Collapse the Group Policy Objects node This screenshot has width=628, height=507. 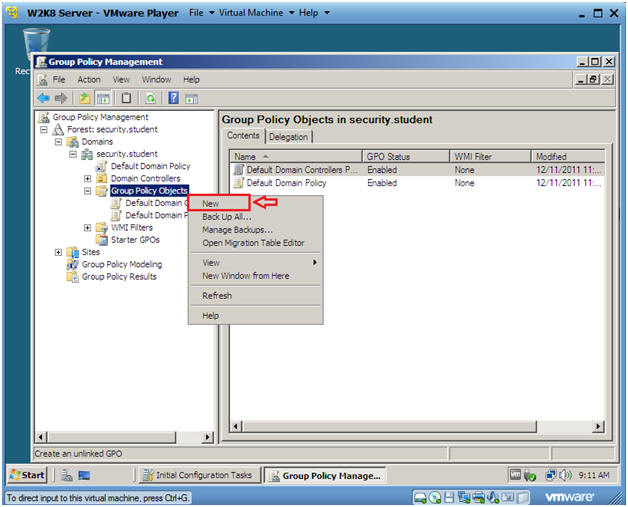click(87, 191)
